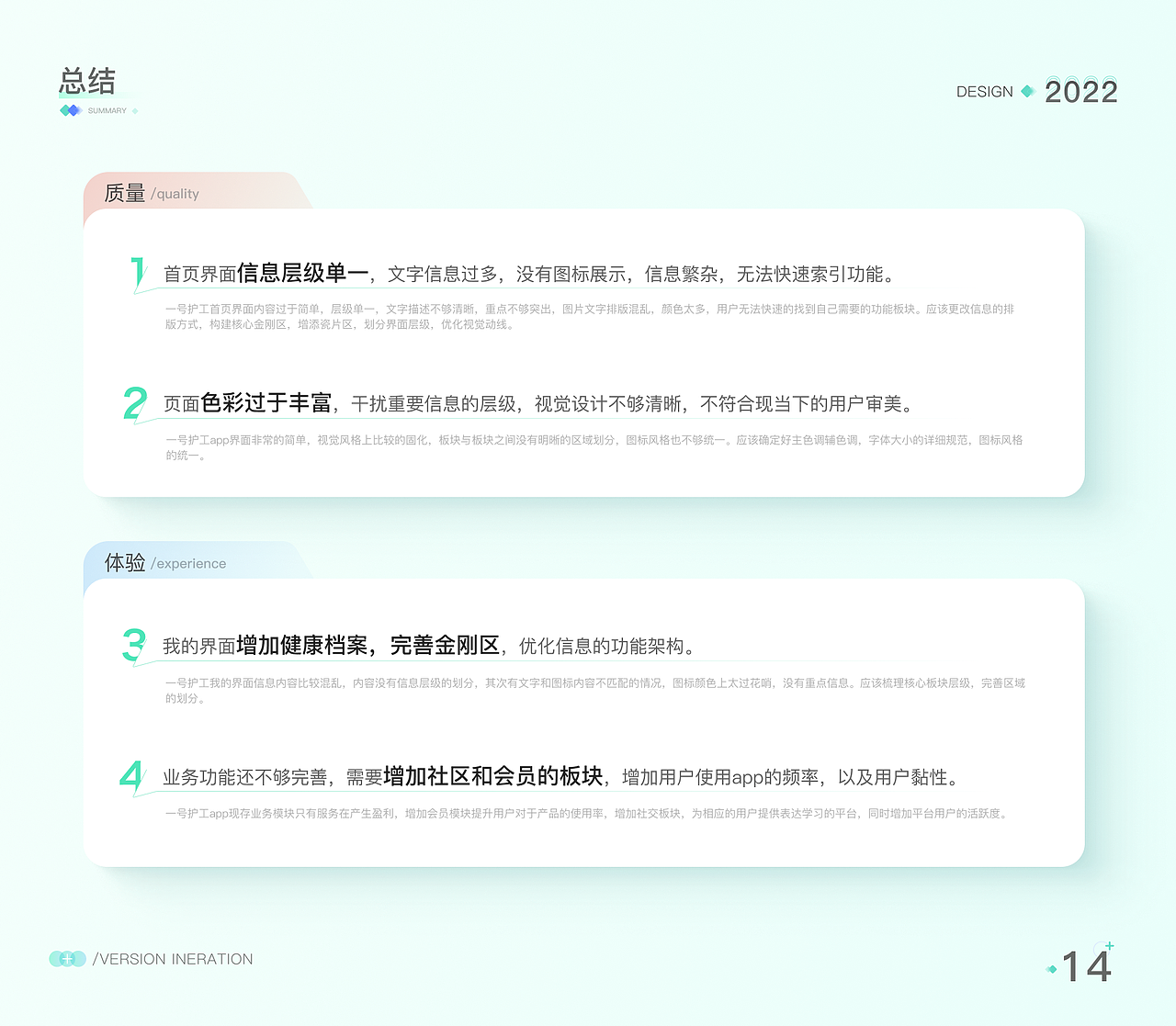Click the 2022 year text
This screenshot has width=1176, height=1026.
point(1080,92)
